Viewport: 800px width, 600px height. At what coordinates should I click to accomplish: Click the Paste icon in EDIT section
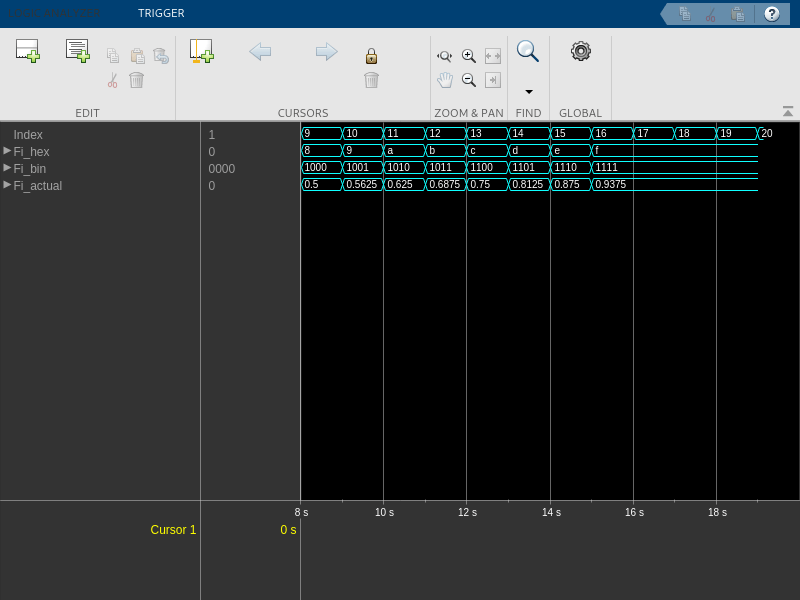pyautogui.click(x=137, y=56)
